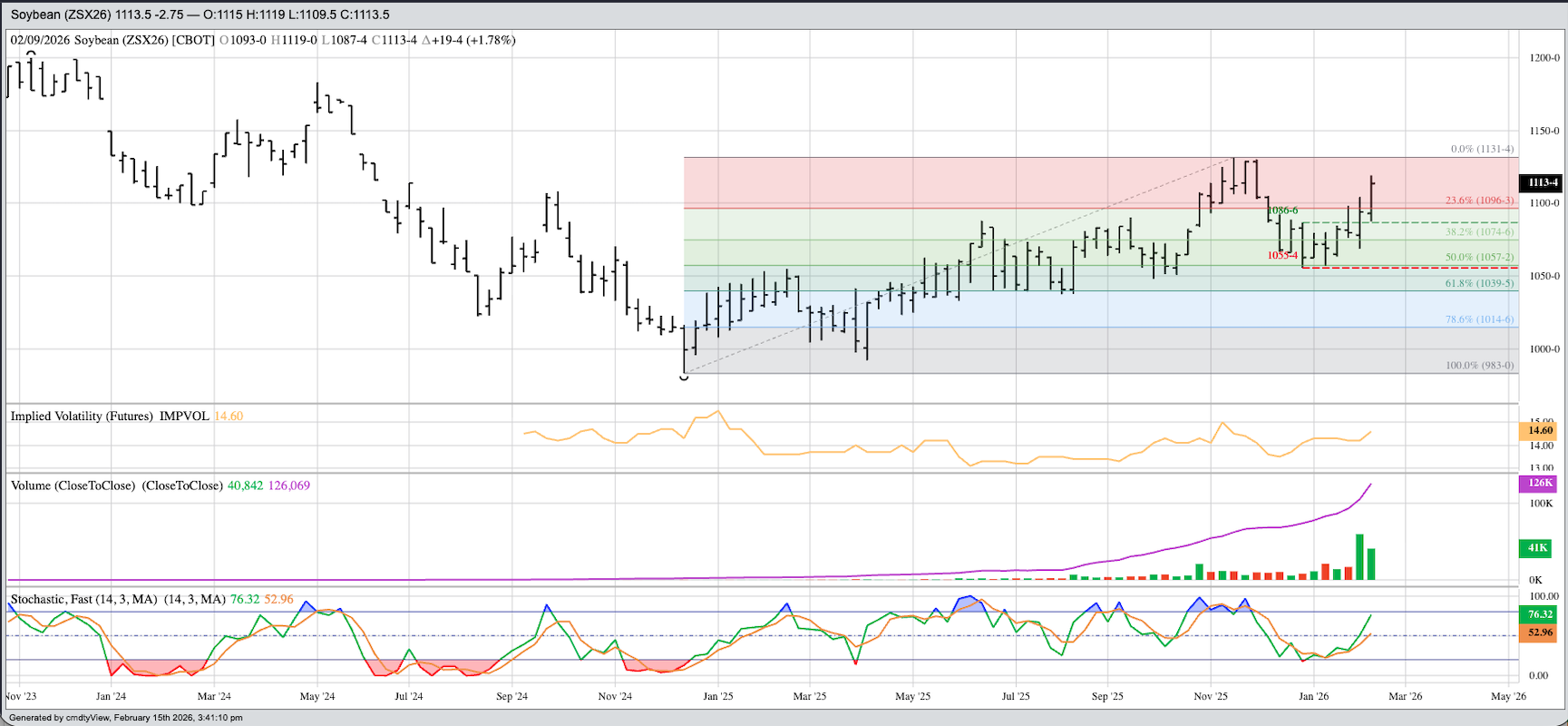Select the Volume (CloseToClose) indicator title

116,486
